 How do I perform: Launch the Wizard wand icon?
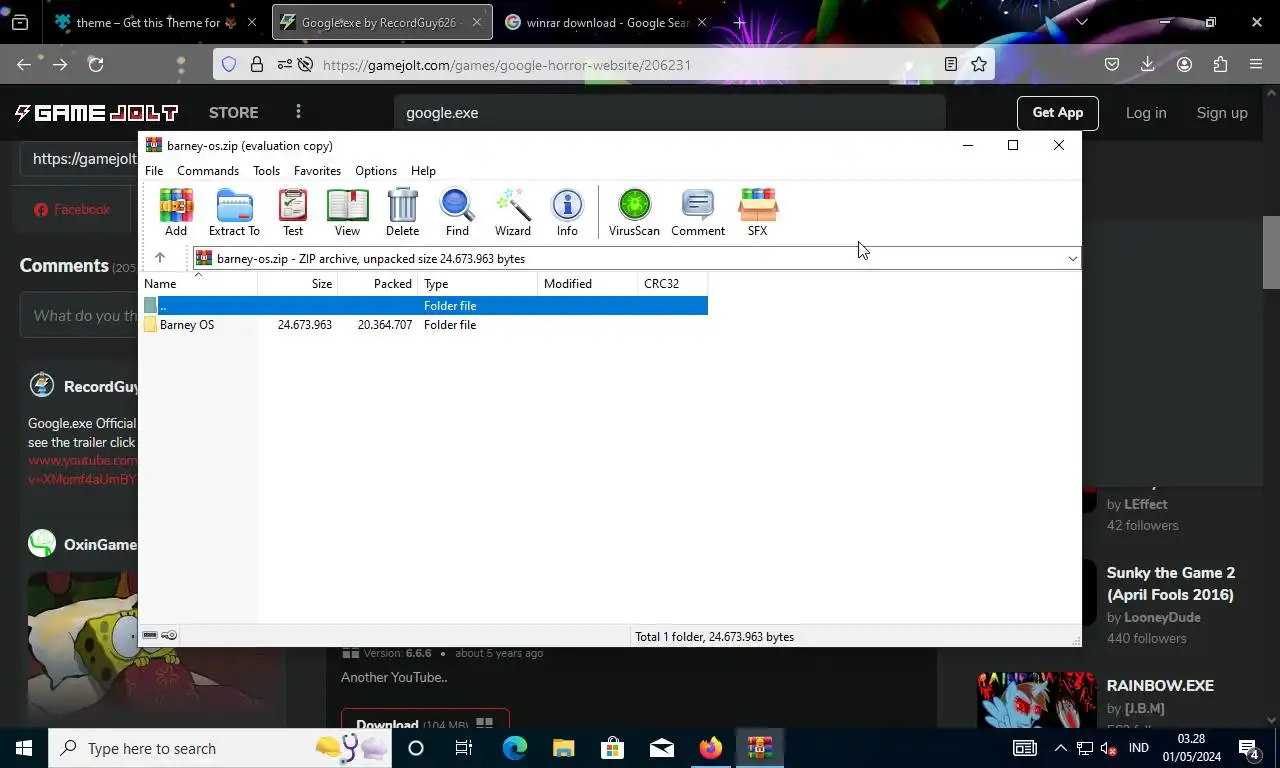click(513, 212)
